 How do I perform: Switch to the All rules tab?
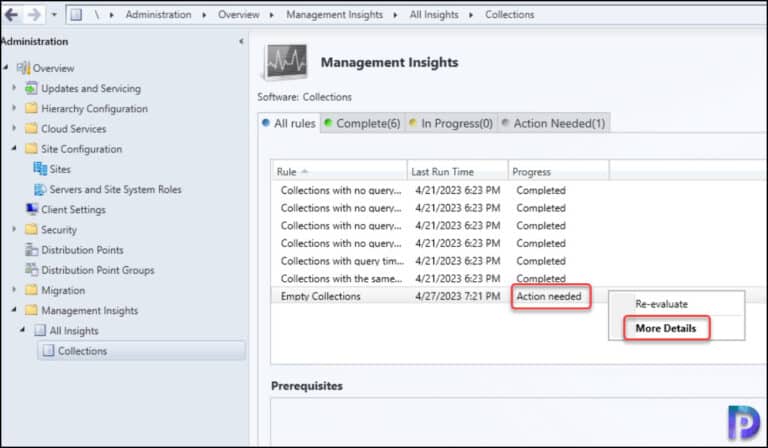[x=289, y=123]
